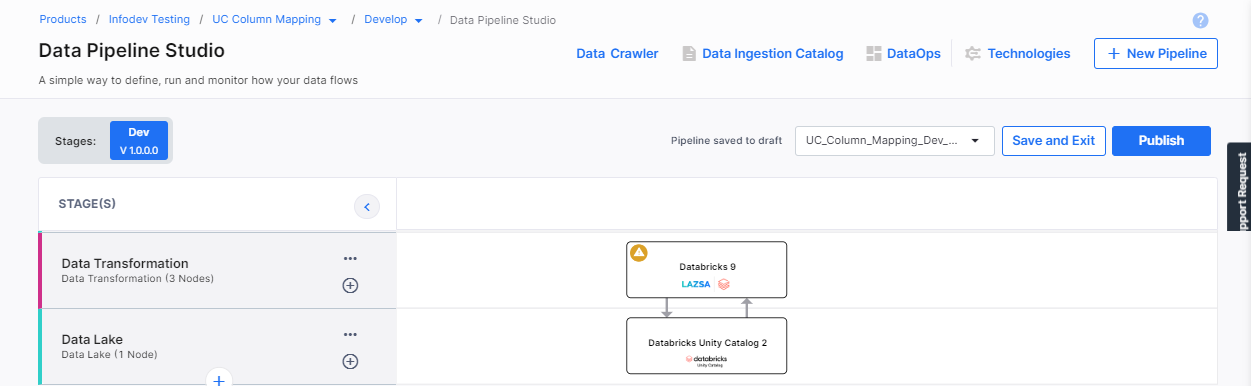Collapse the Stages panel with the chevron

point(367,207)
